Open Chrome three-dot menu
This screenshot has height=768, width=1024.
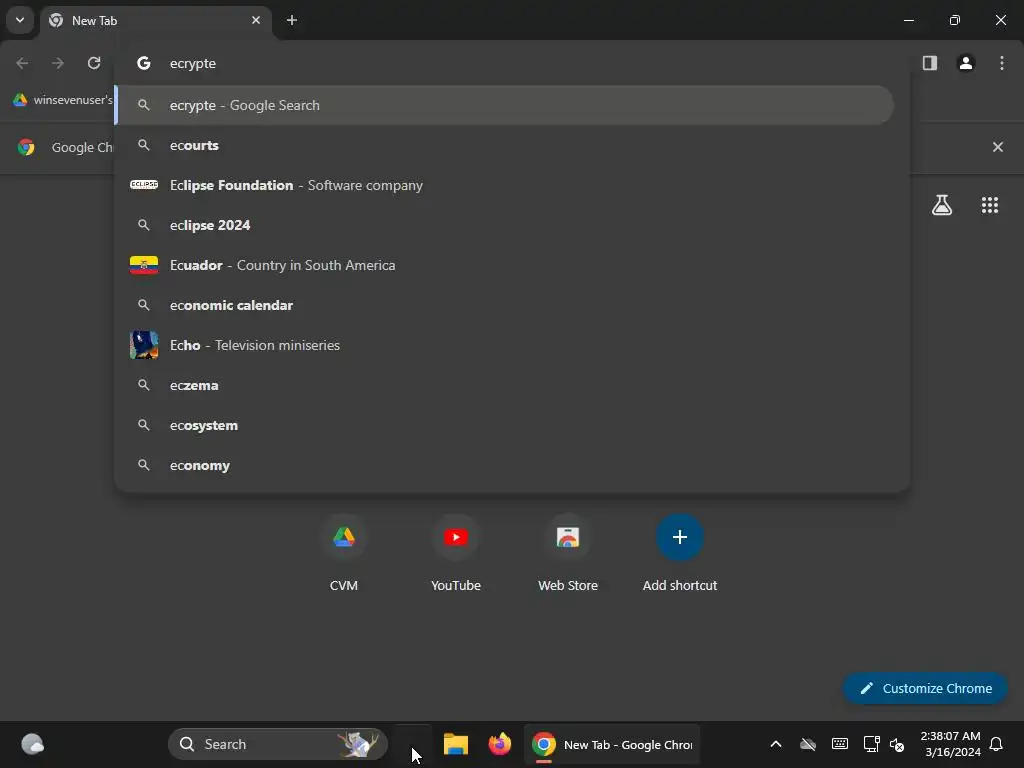coord(1002,63)
